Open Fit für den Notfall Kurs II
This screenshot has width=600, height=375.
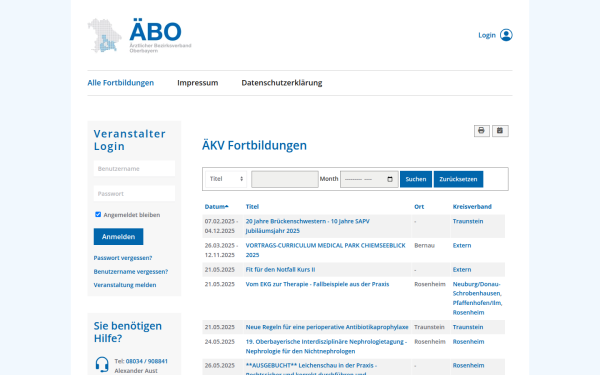tap(280, 269)
